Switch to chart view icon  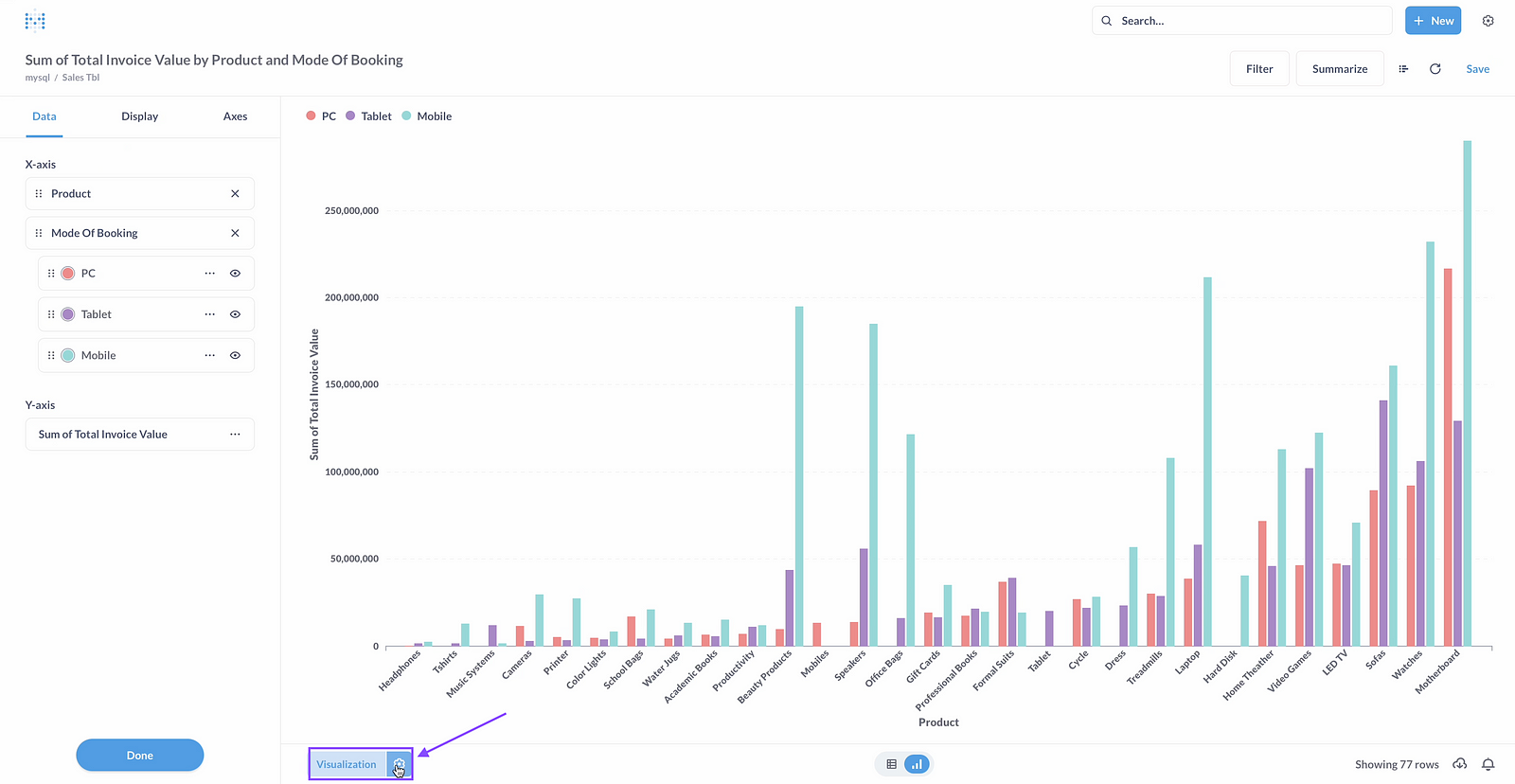pos(917,764)
